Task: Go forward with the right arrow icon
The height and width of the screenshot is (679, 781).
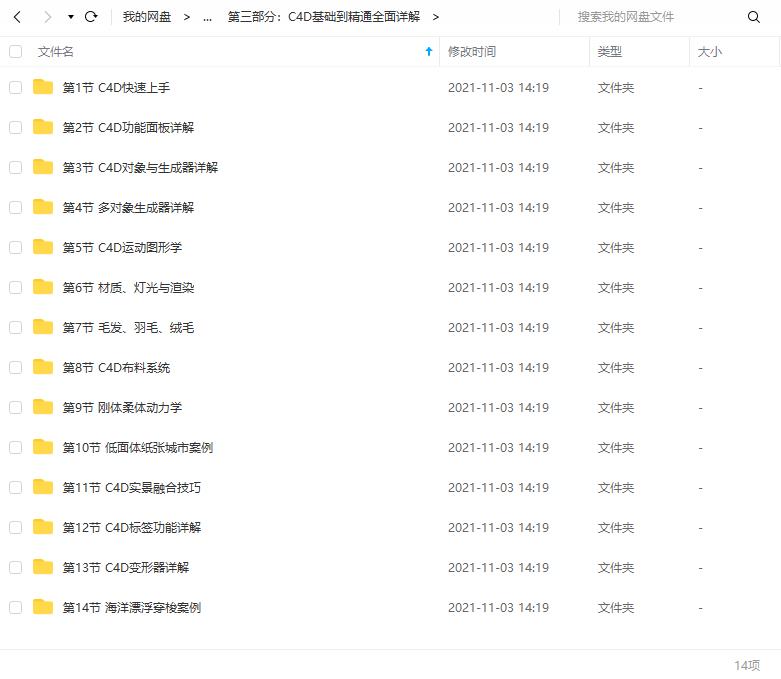Action: point(48,17)
